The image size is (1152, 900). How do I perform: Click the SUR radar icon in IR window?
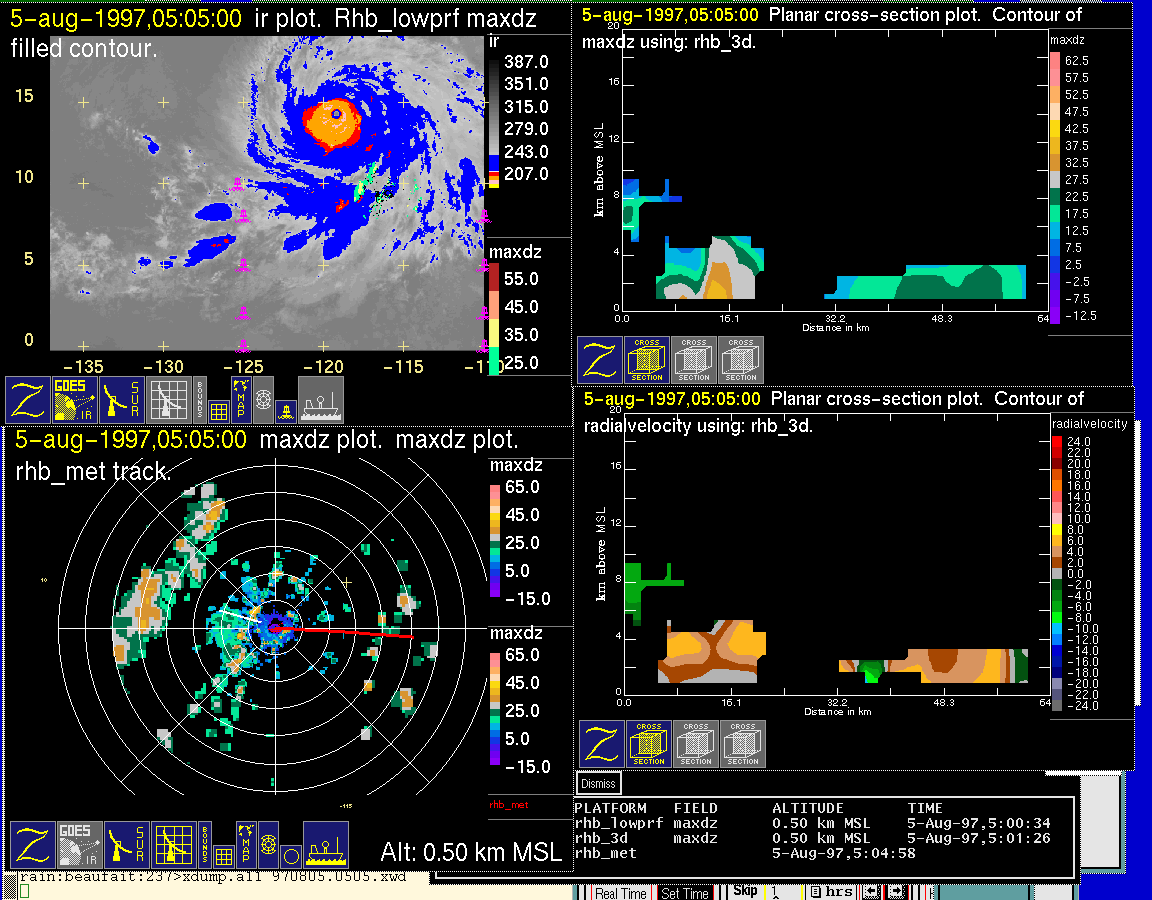click(x=124, y=400)
